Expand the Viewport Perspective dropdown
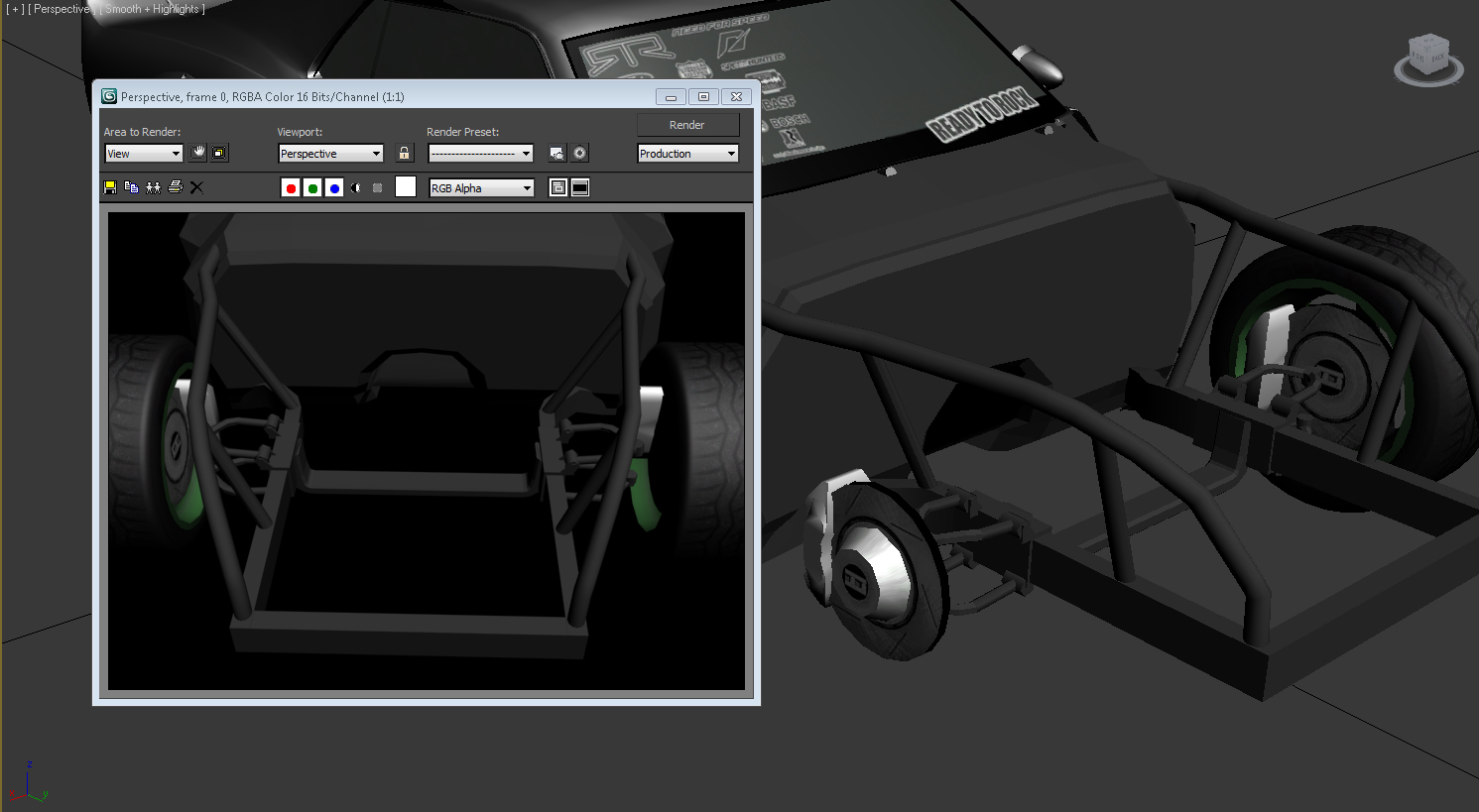Image resolution: width=1479 pixels, height=812 pixels. [330, 154]
